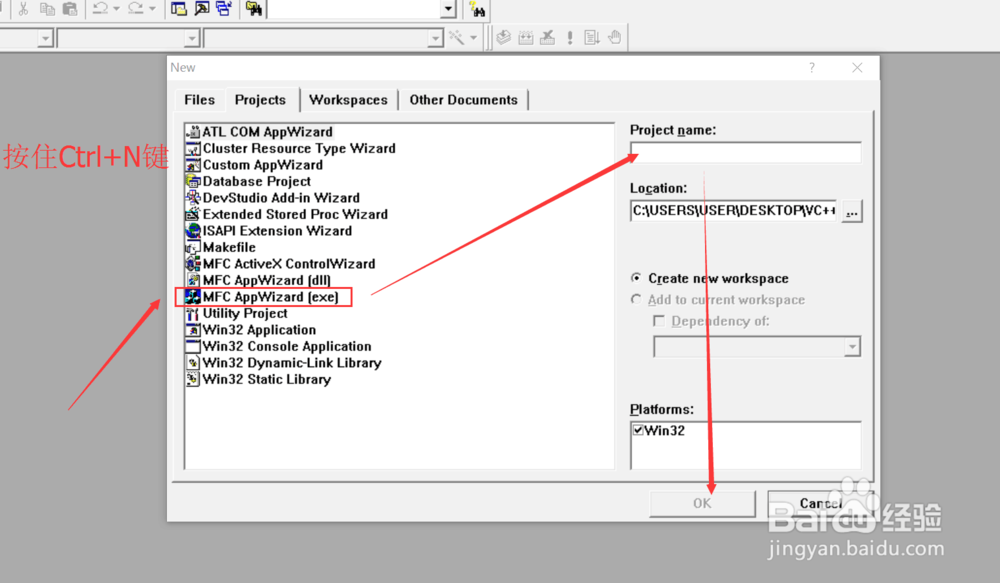Click the OK button
The width and height of the screenshot is (1000, 583).
(702, 503)
